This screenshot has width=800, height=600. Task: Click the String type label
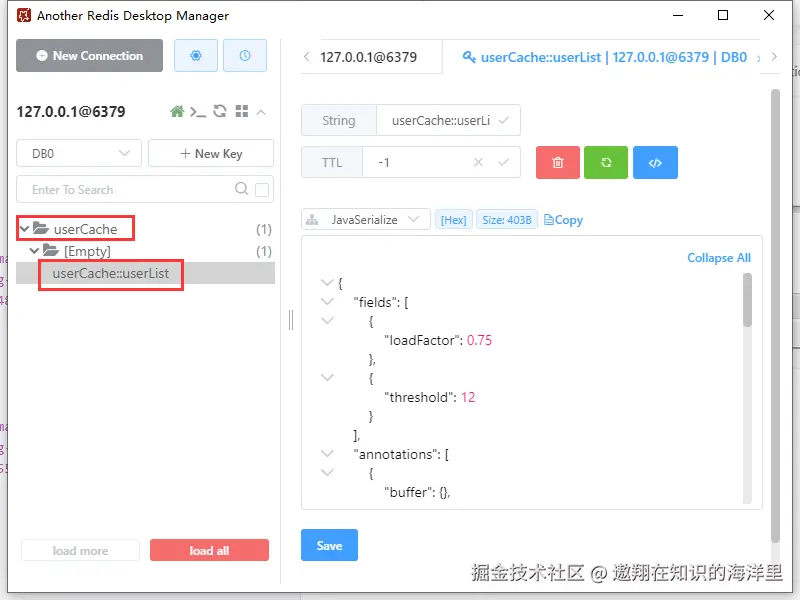pos(339,120)
